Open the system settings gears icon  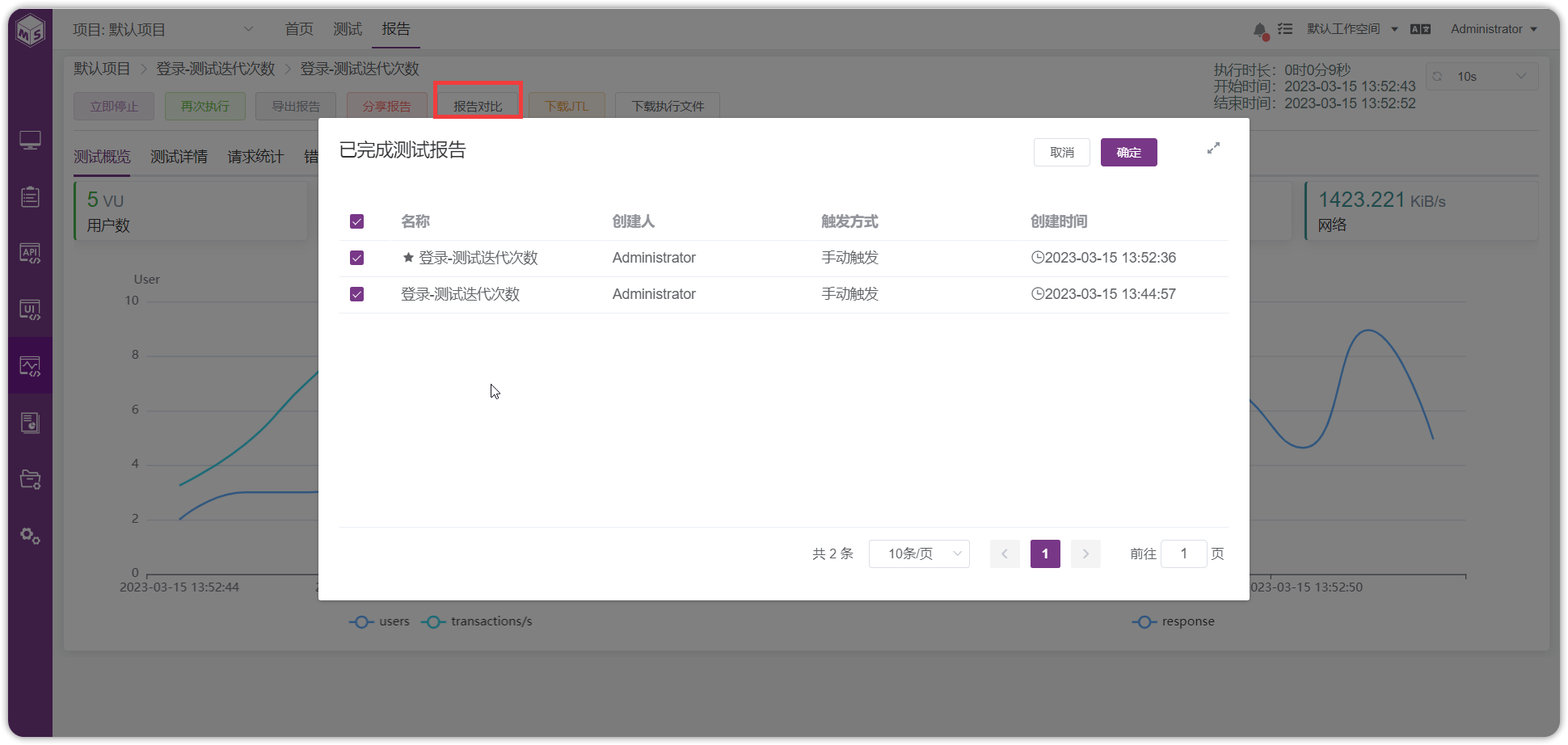point(31,536)
